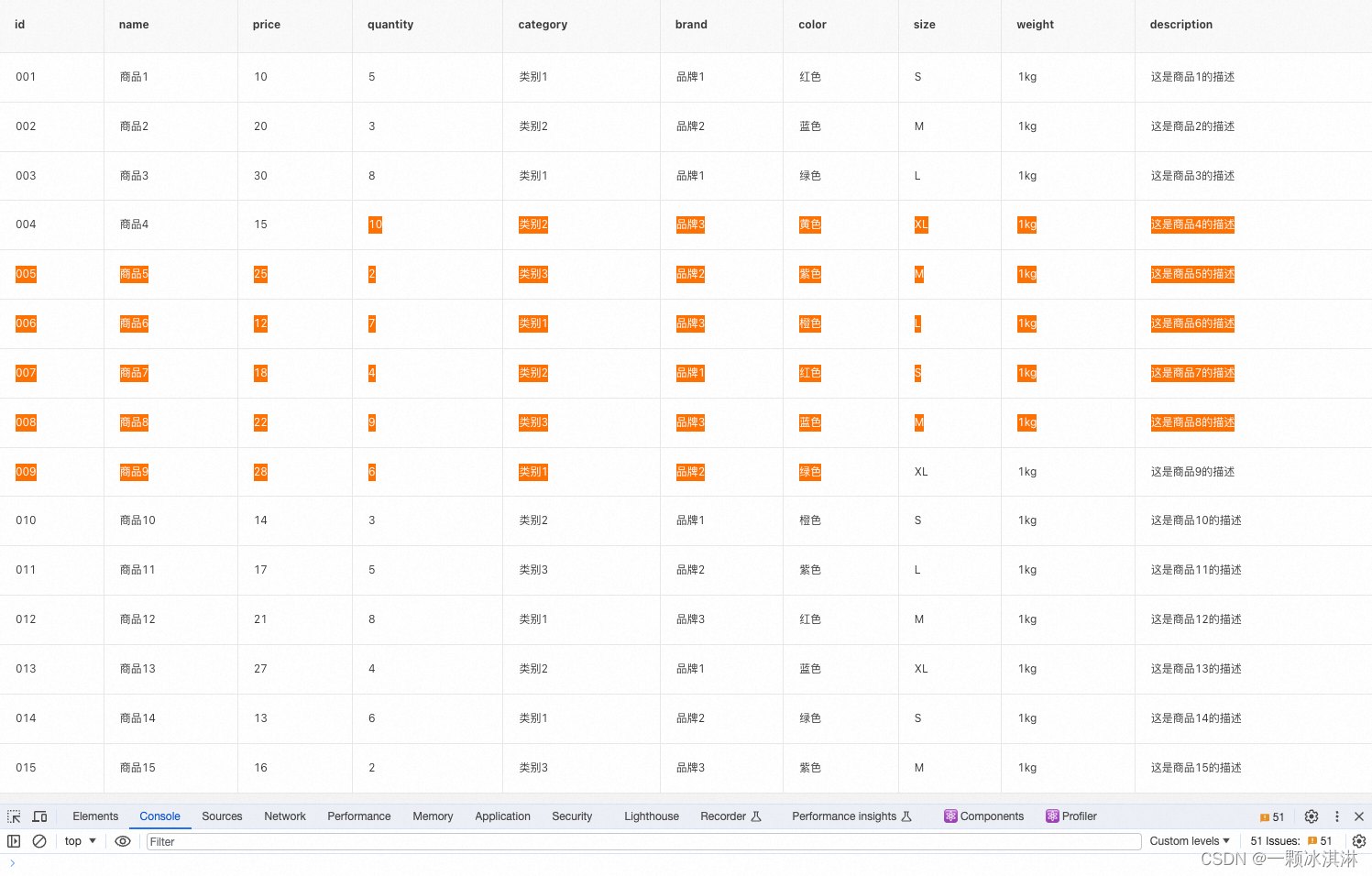1372x876 pixels.
Task: Create live expression with eye icon
Action: tap(123, 841)
